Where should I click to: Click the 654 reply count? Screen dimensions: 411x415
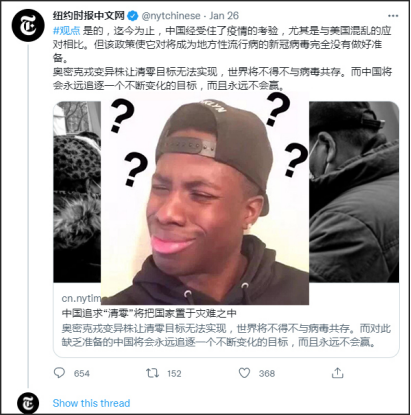[x=82, y=373]
